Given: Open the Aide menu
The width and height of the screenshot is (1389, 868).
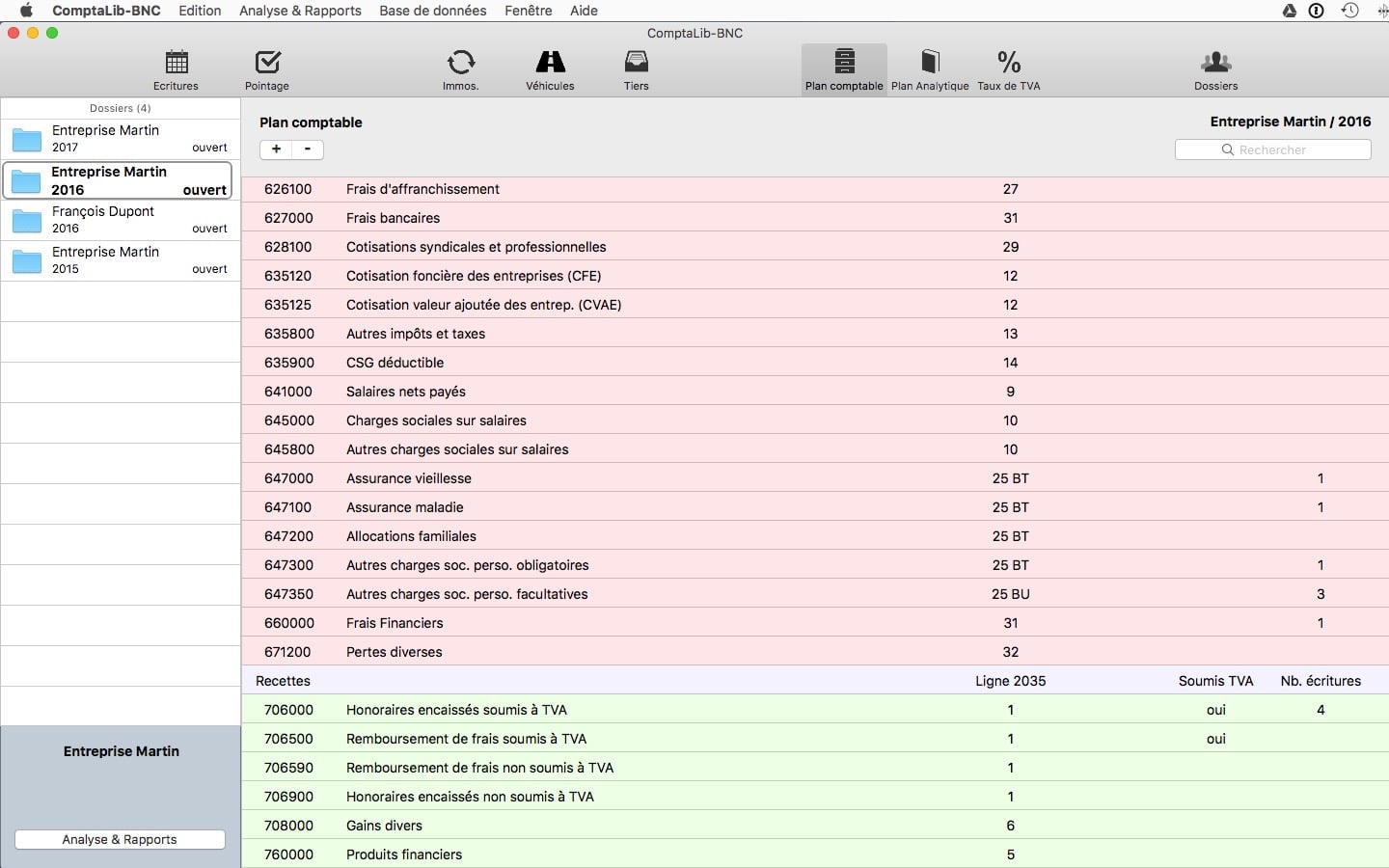Looking at the screenshot, I should pyautogui.click(x=584, y=11).
